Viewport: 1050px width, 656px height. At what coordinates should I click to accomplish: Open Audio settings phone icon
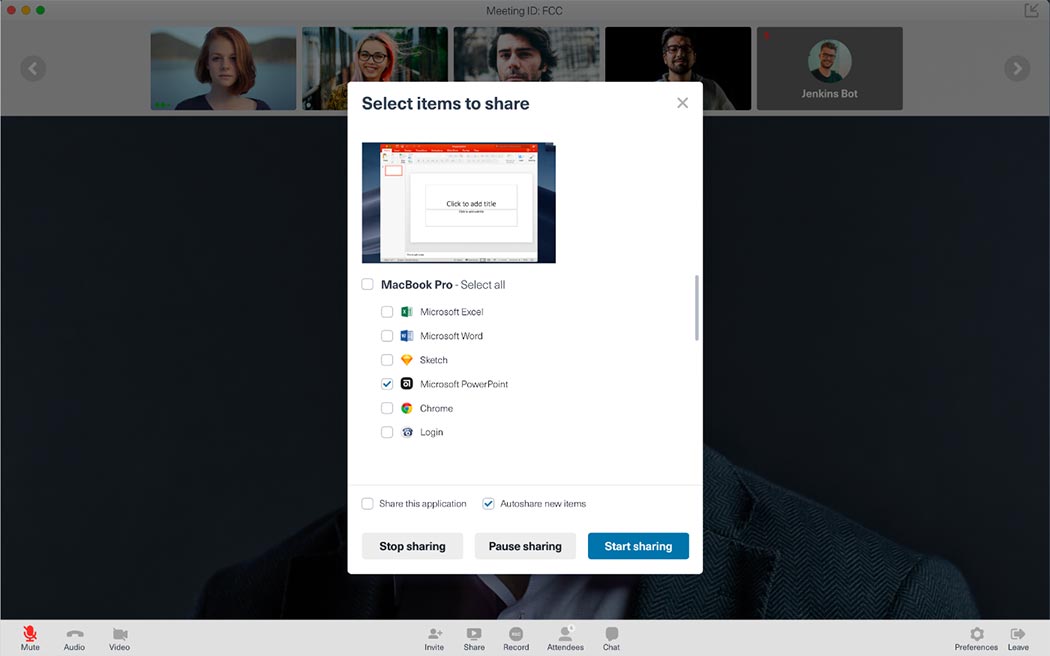(x=74, y=634)
